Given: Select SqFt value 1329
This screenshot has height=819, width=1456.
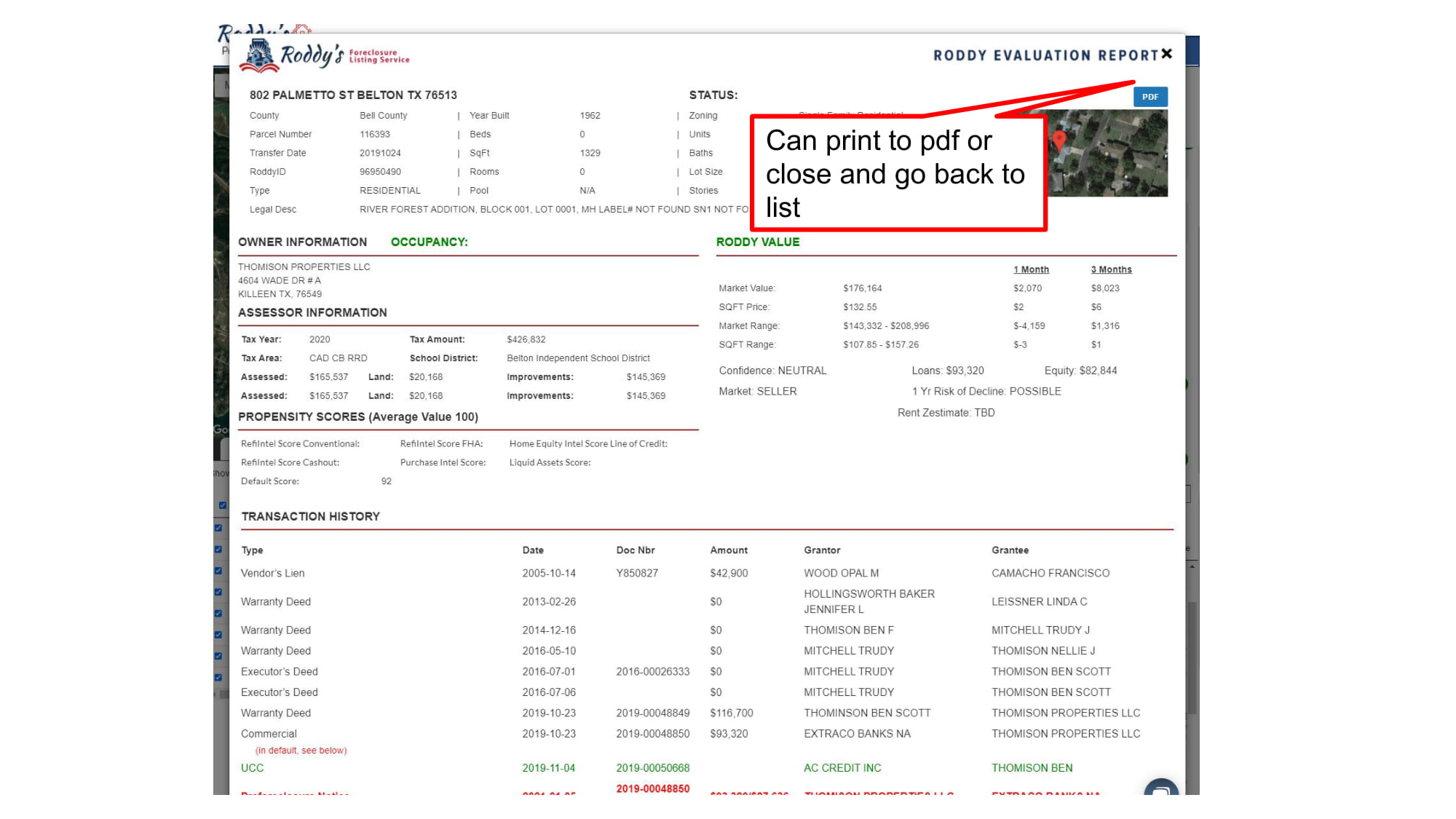Looking at the screenshot, I should pyautogui.click(x=590, y=154).
